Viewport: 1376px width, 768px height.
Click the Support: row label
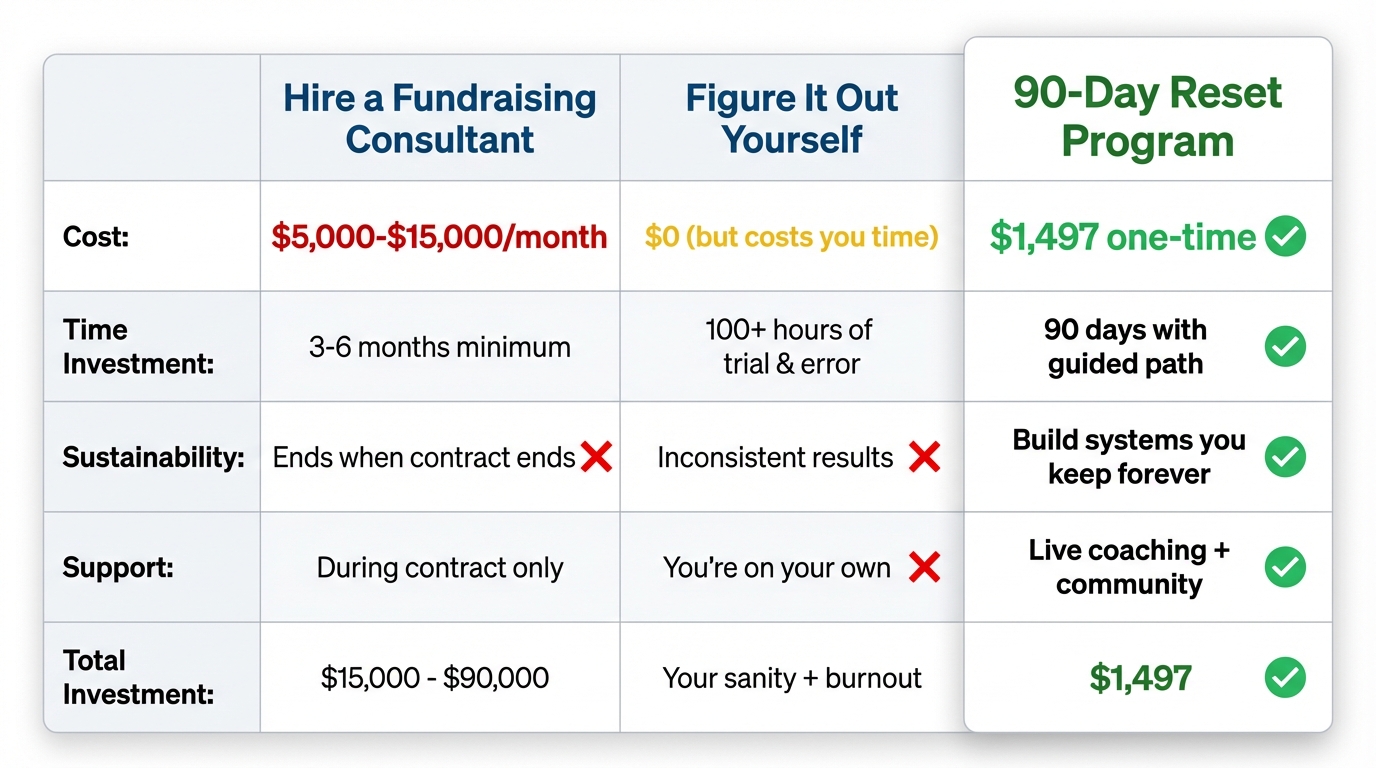118,568
